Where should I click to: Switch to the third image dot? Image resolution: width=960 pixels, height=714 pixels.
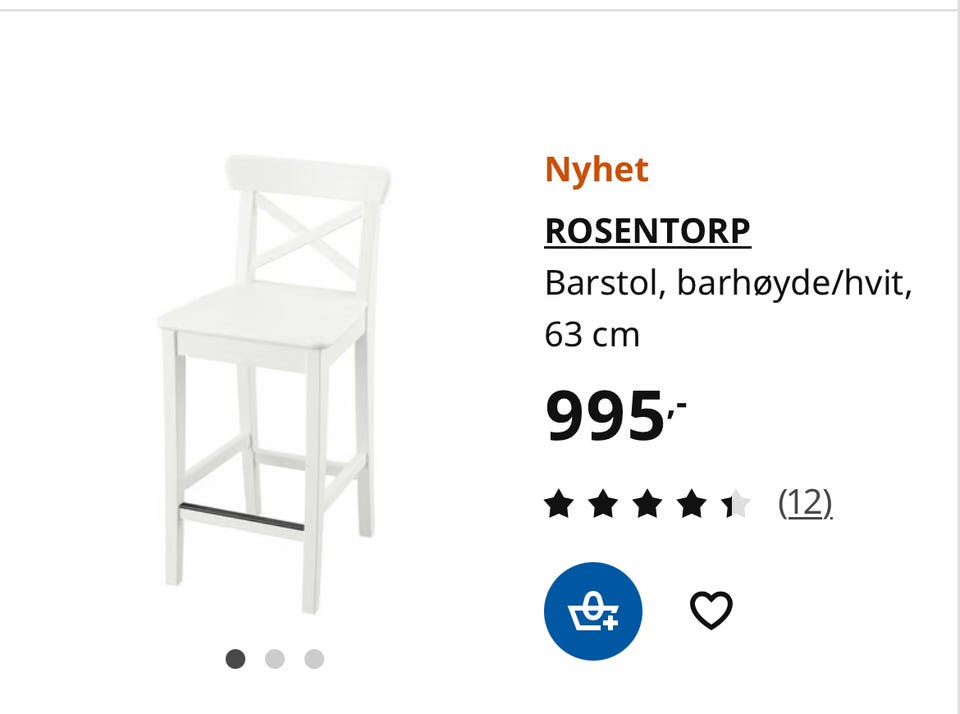tap(314, 659)
